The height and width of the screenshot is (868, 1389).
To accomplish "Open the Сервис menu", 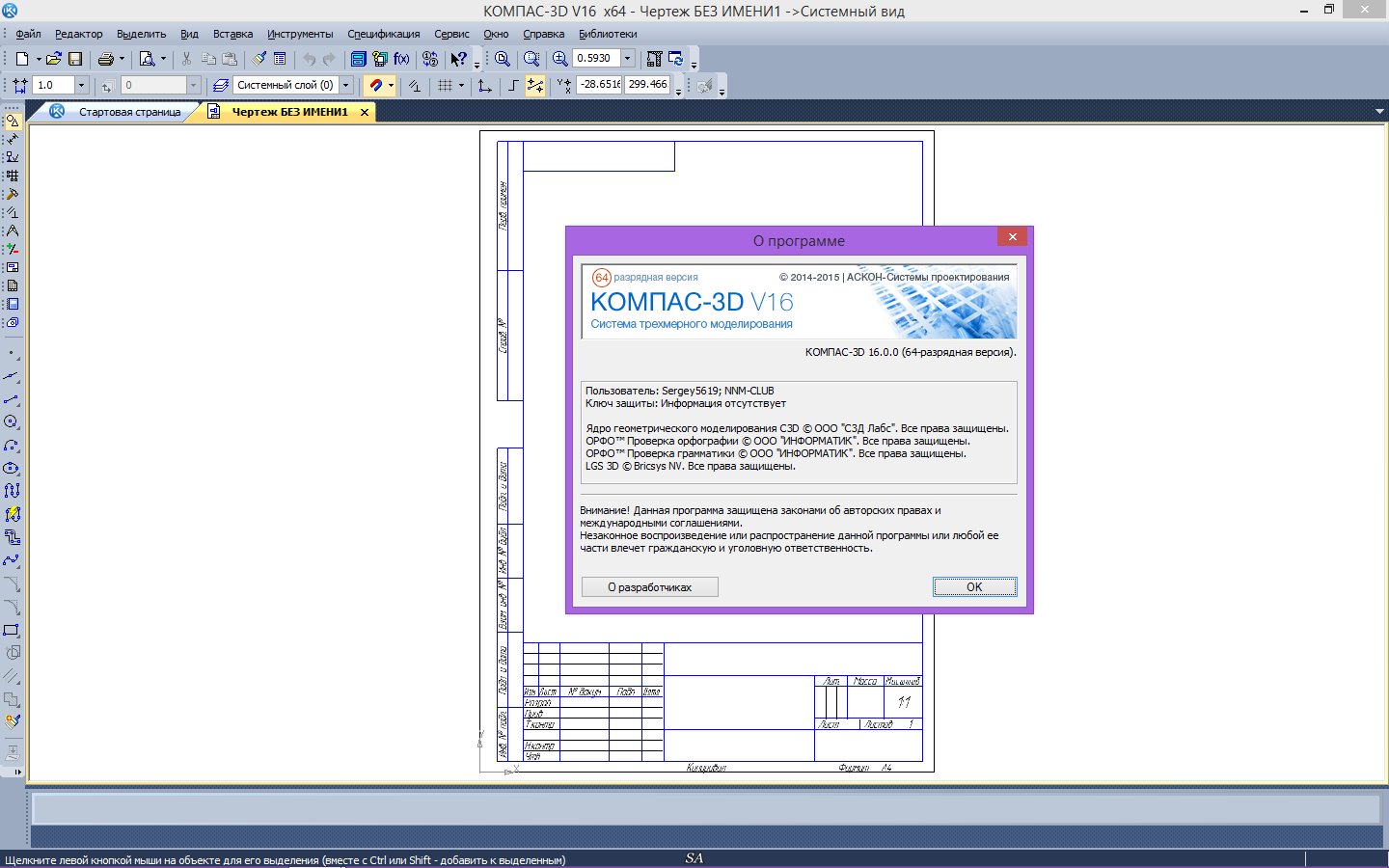I will pos(451,34).
